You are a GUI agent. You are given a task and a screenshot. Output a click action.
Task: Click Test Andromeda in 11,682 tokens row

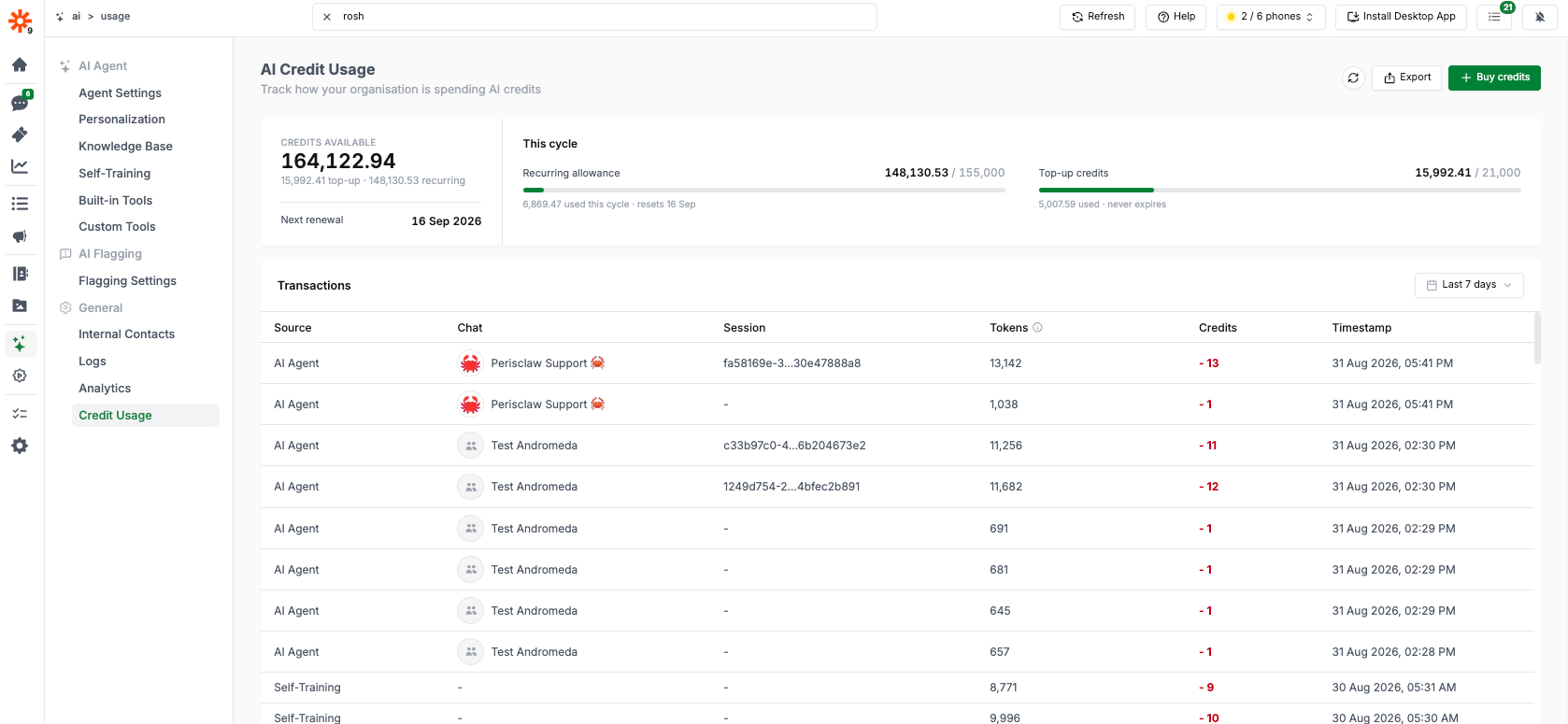tap(535, 487)
